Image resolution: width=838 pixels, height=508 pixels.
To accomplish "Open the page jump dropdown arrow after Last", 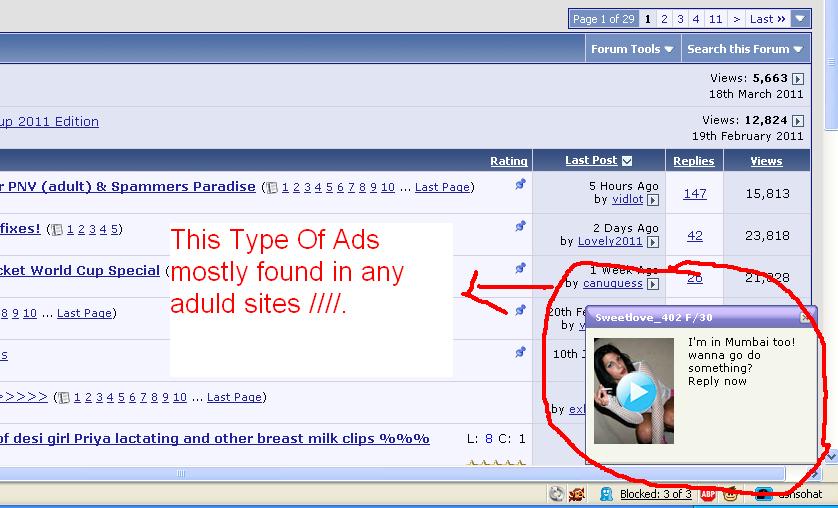I will pyautogui.click(x=800, y=19).
